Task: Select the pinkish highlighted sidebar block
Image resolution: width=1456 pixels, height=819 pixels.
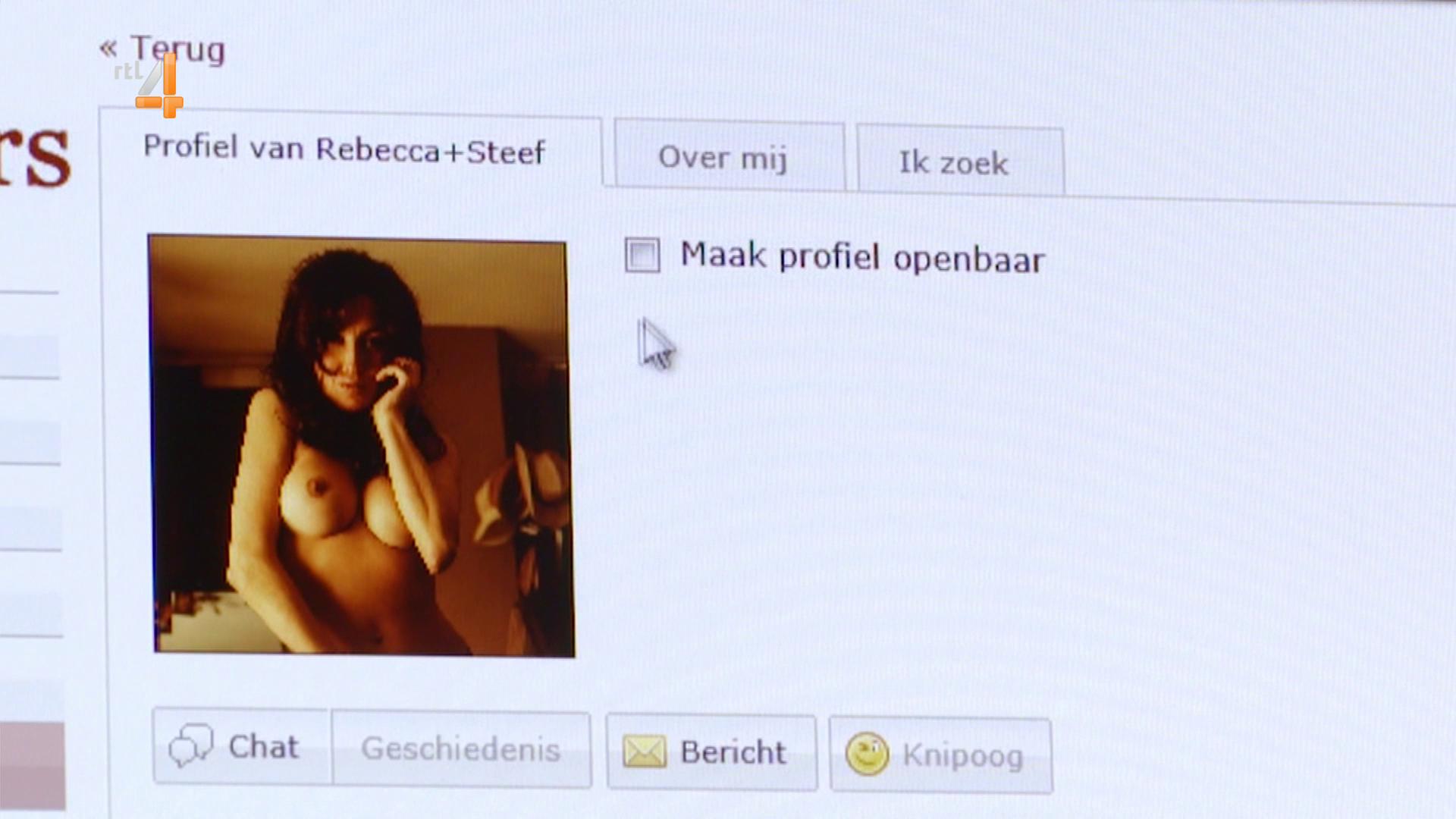Action: pyautogui.click(x=32, y=765)
